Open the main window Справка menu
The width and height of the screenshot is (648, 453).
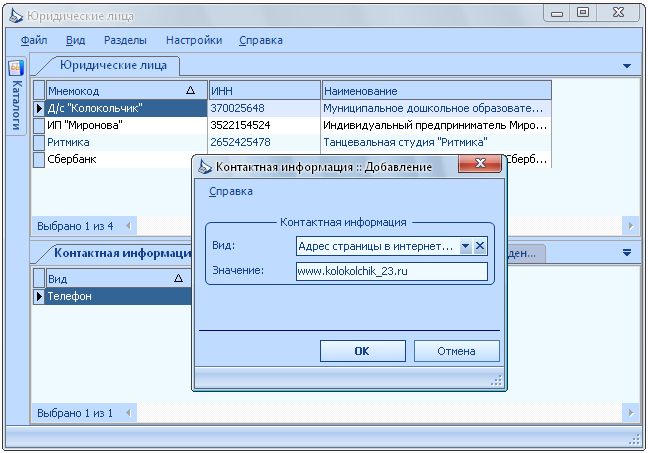pos(261,40)
